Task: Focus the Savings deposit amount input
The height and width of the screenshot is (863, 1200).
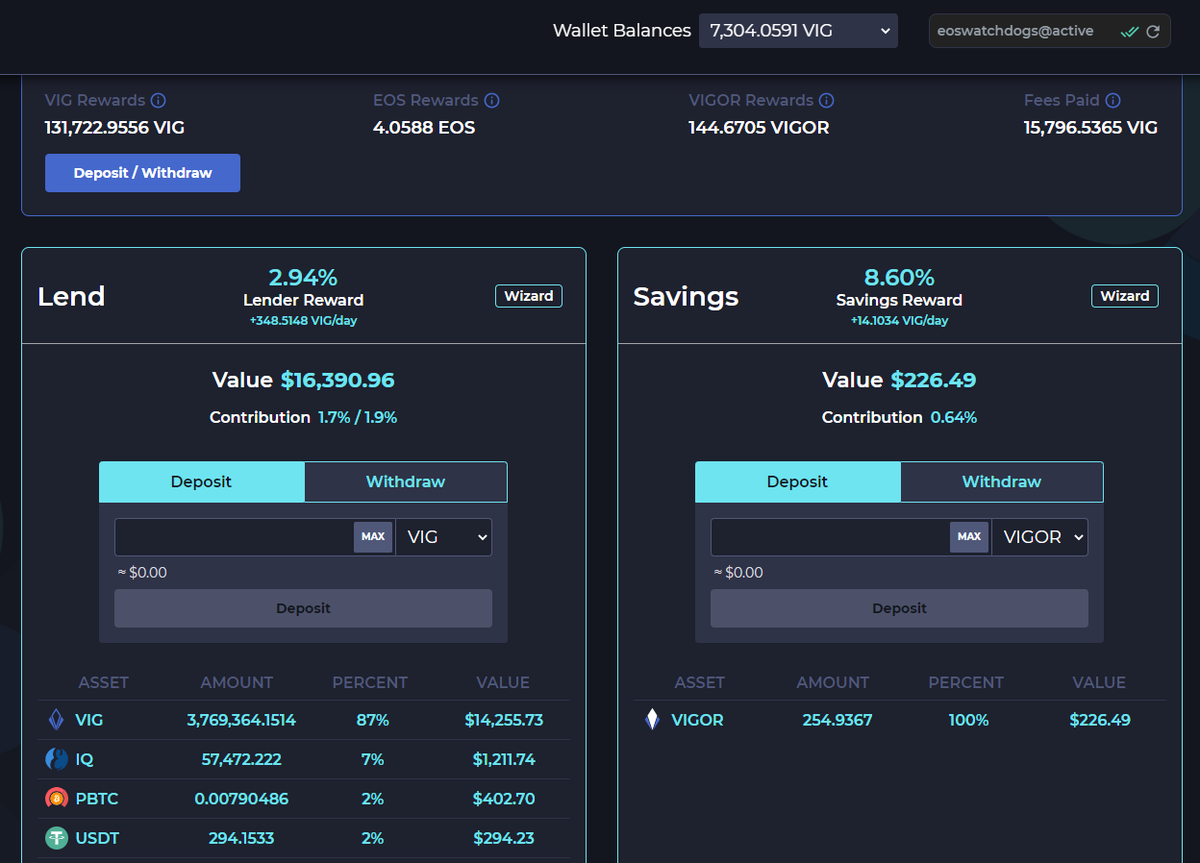Action: point(830,537)
